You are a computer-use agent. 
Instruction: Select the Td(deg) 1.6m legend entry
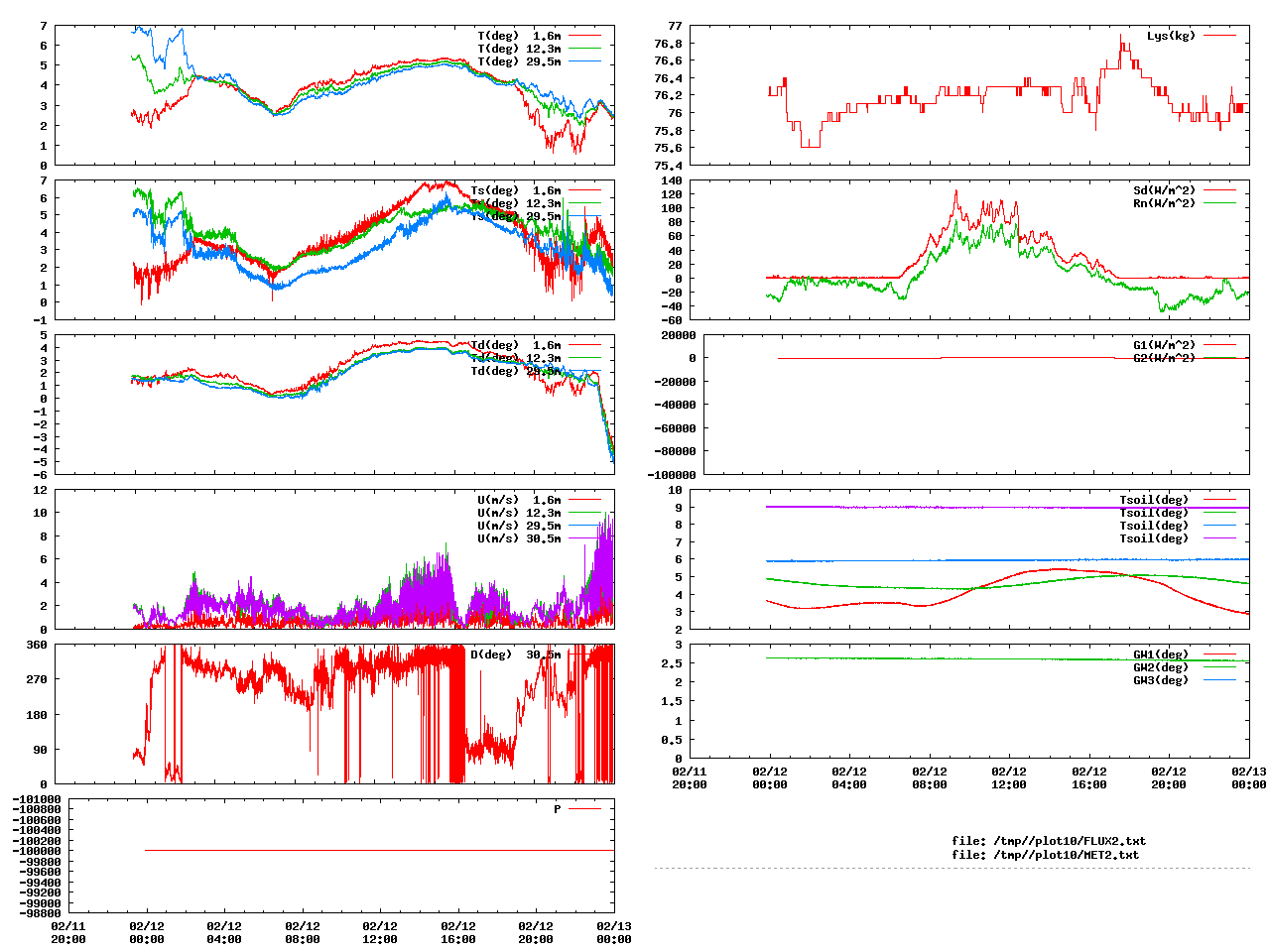pyautogui.click(x=516, y=345)
